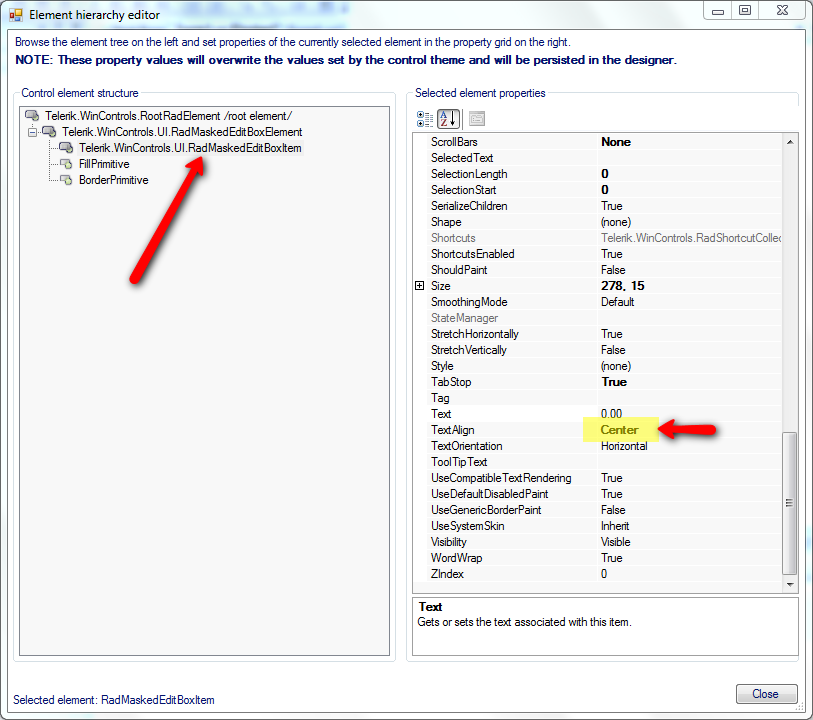
Task: Minimize the Element hierarchy editor window
Action: click(718, 11)
